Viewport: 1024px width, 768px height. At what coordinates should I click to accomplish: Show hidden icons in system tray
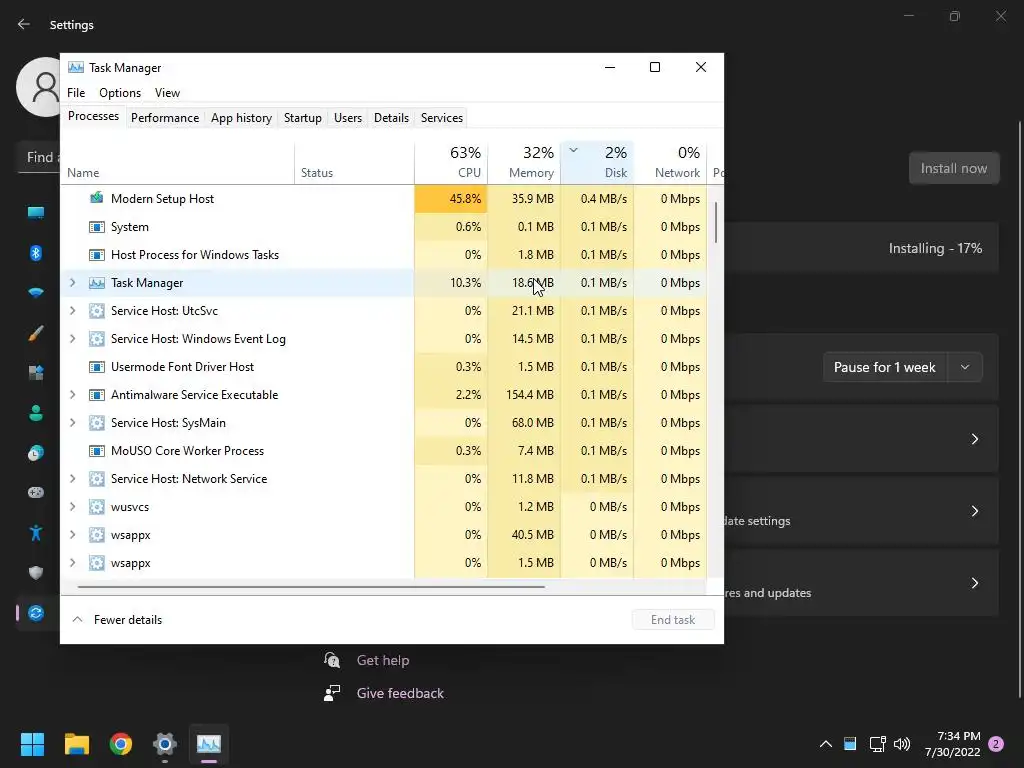[825, 744]
